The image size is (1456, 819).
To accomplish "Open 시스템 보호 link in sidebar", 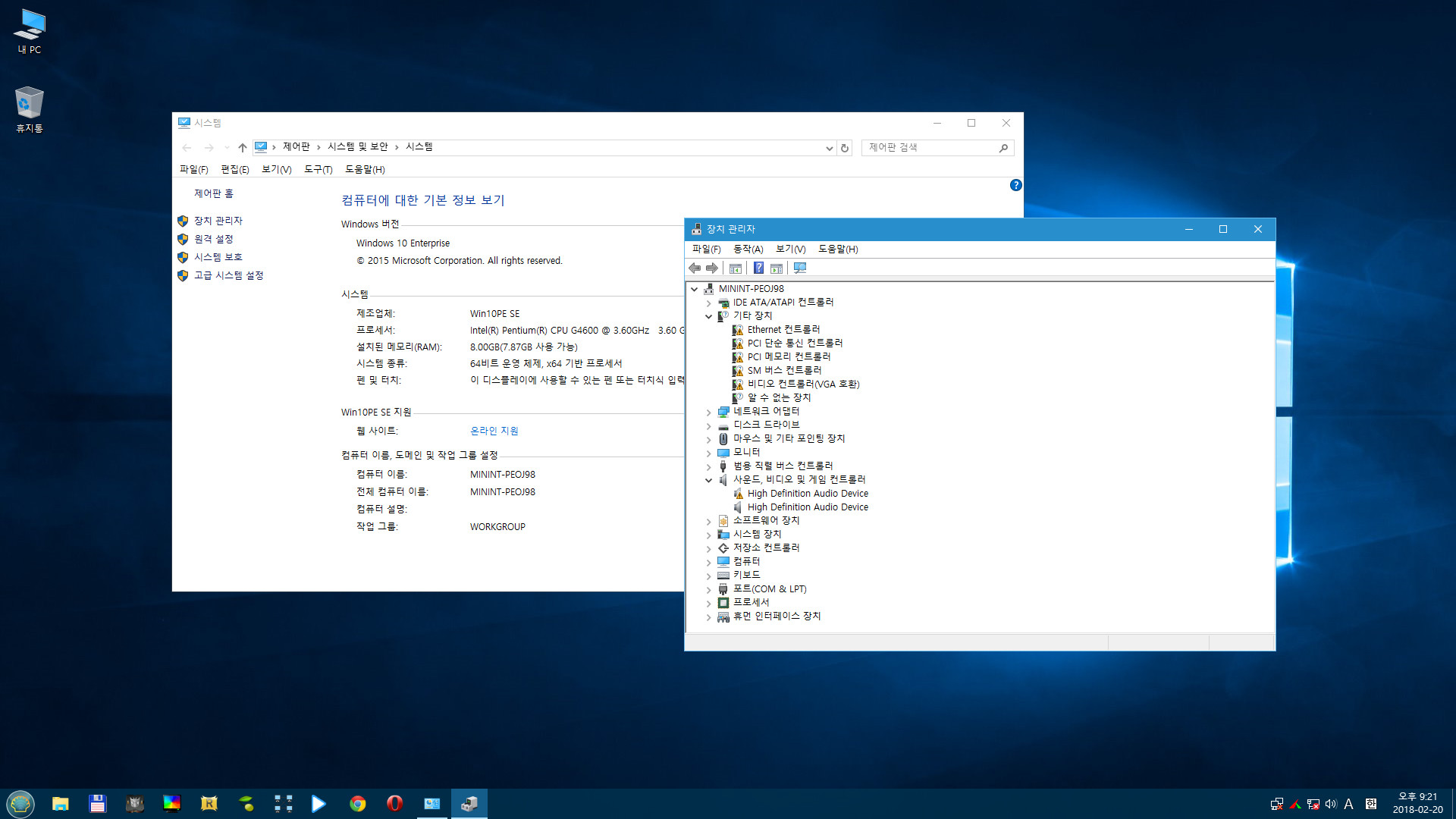I will [x=218, y=257].
